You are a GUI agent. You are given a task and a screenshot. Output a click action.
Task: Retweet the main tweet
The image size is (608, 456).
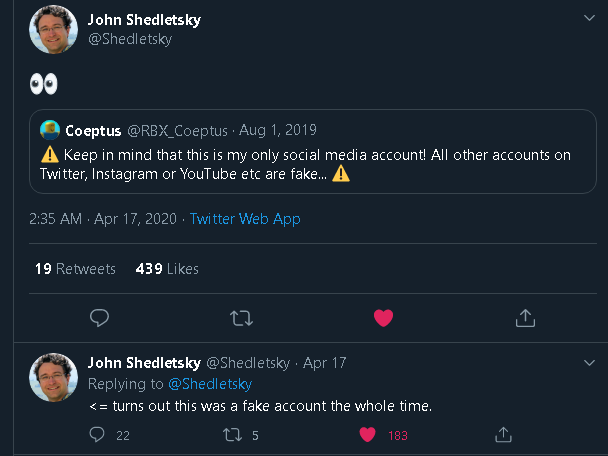[x=241, y=318]
